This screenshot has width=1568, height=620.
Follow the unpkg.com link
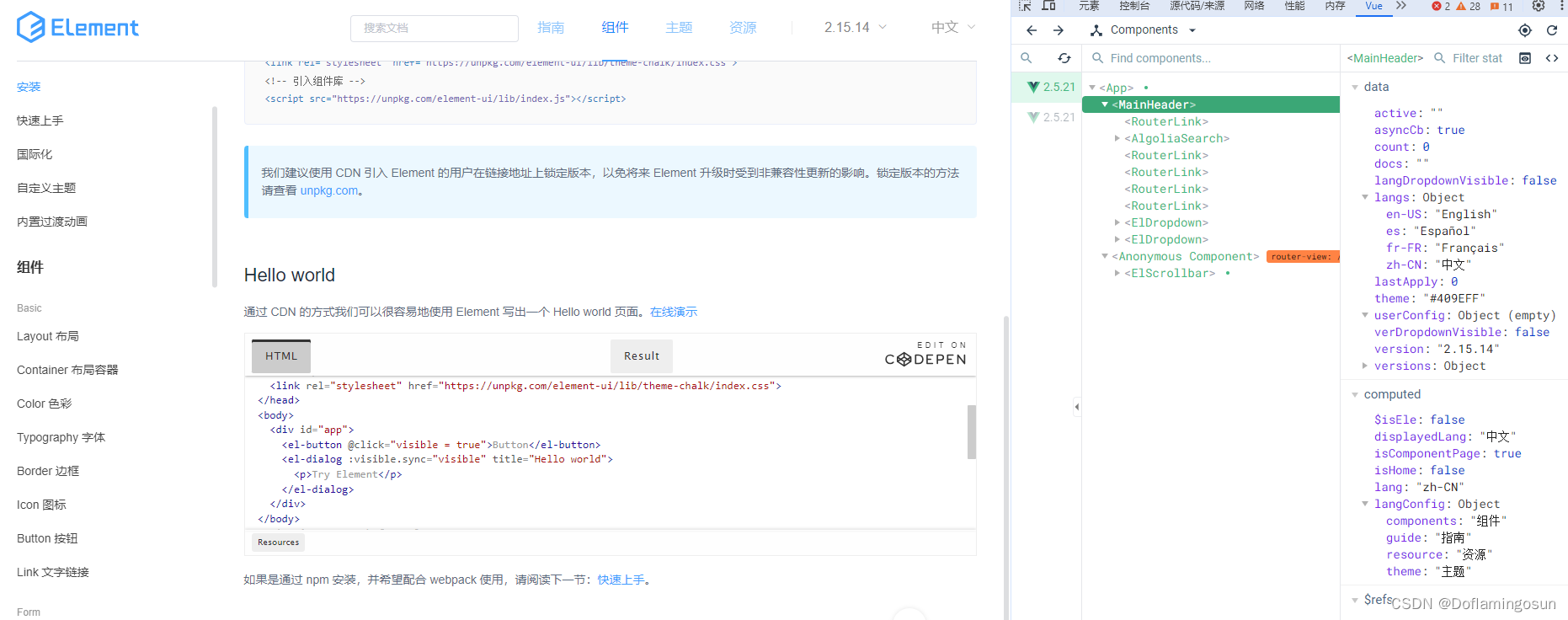329,190
